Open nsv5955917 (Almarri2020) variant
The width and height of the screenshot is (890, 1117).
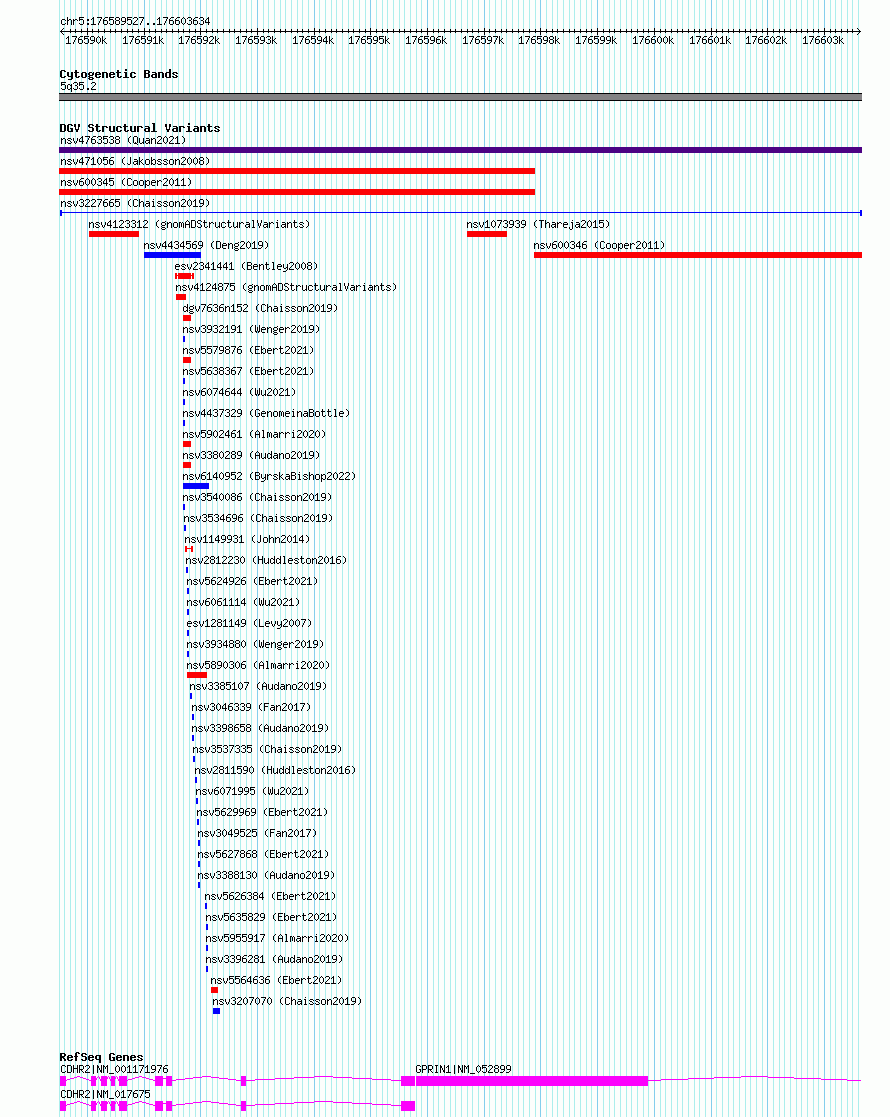(x=278, y=939)
